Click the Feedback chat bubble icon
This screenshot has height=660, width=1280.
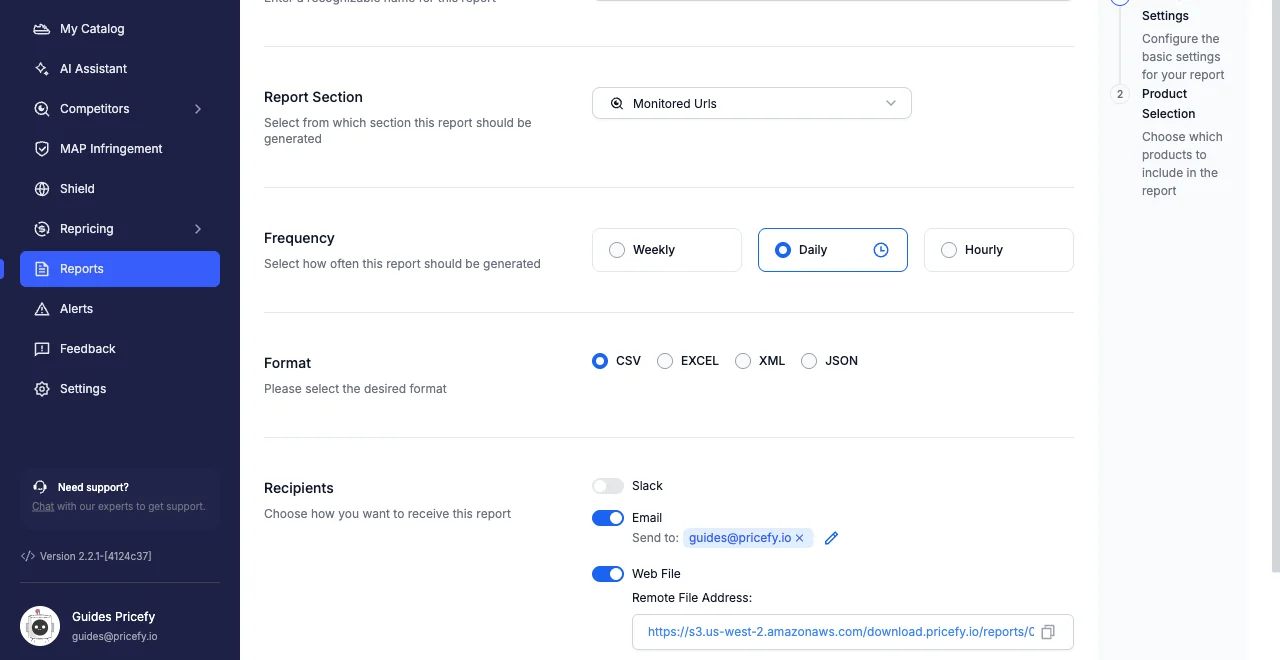42,349
